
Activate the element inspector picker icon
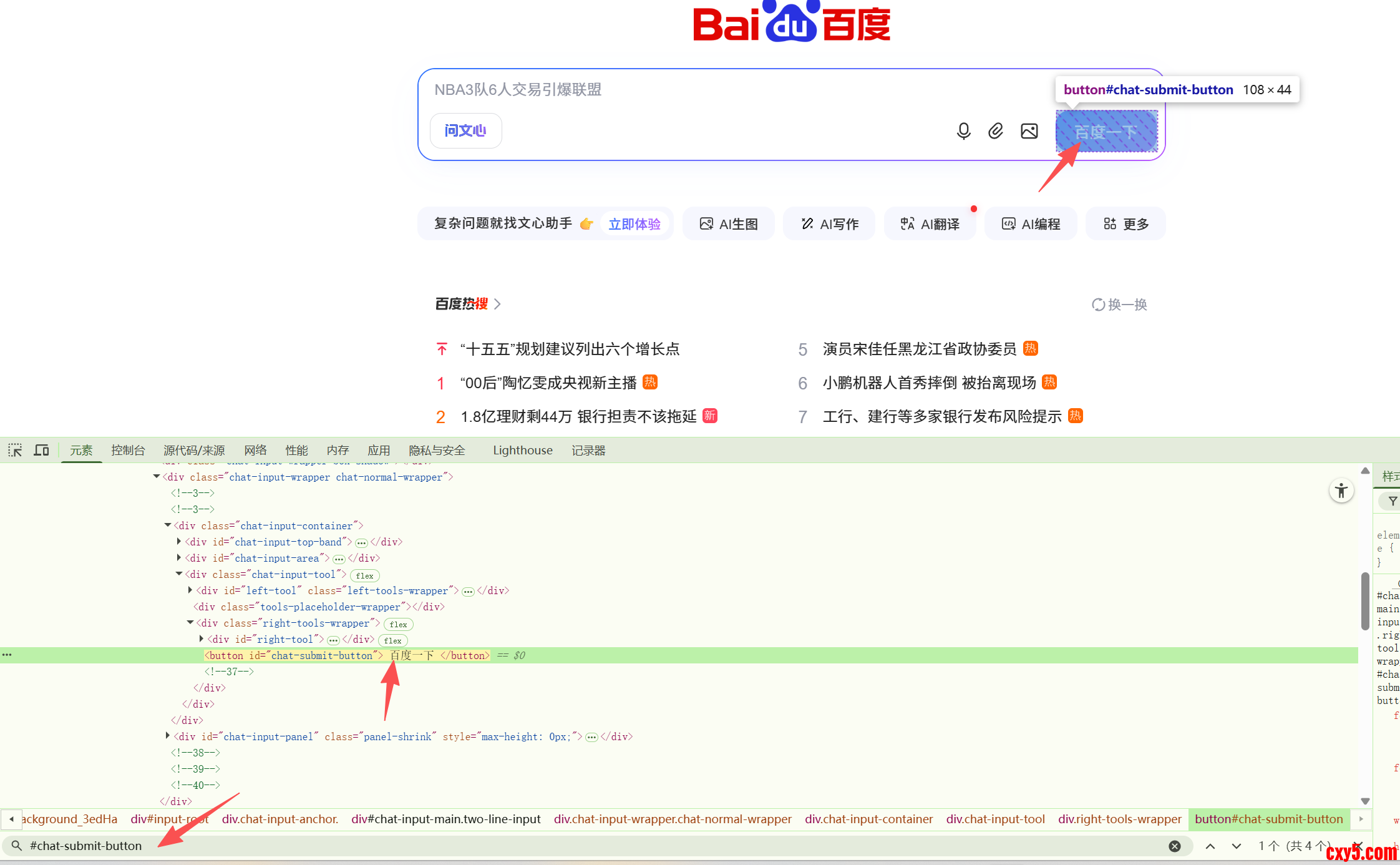(x=15, y=450)
